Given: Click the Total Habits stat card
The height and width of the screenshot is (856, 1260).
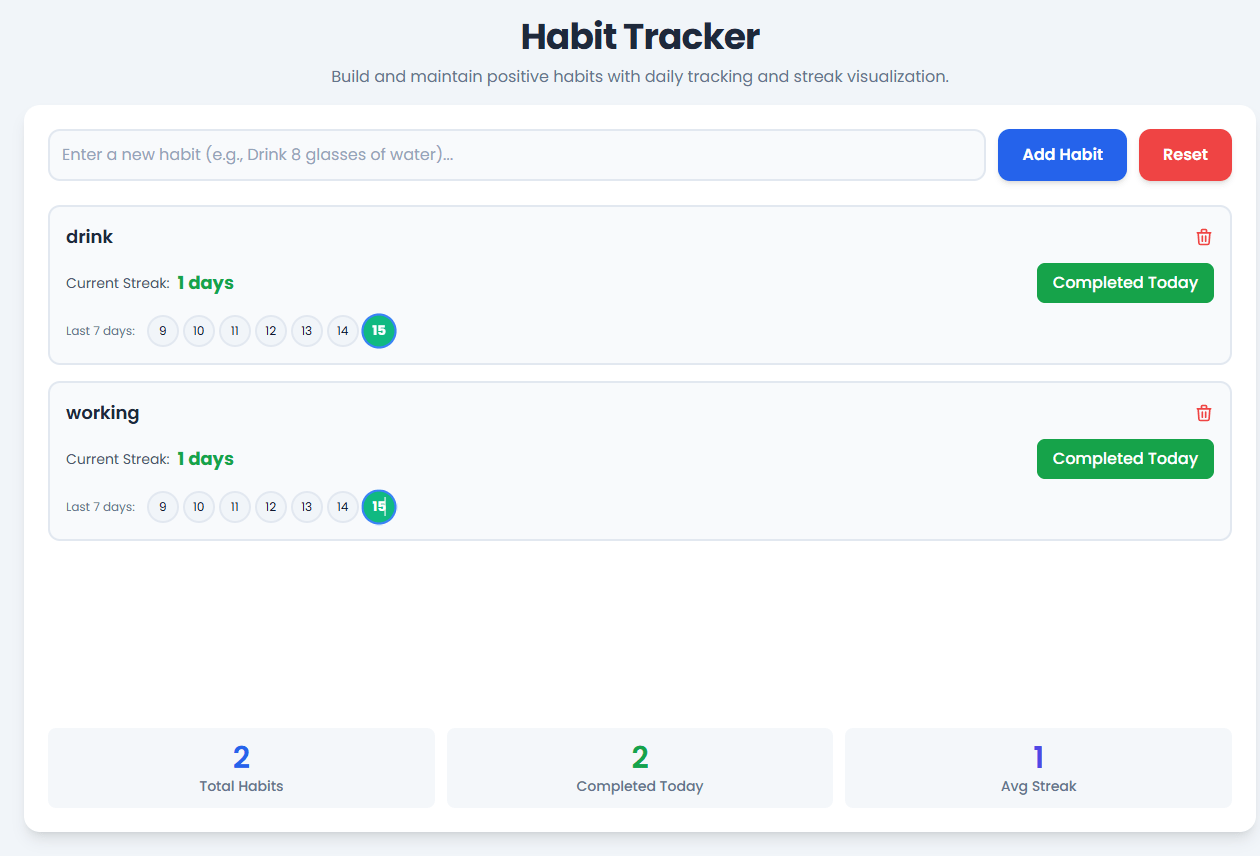Looking at the screenshot, I should pos(241,768).
